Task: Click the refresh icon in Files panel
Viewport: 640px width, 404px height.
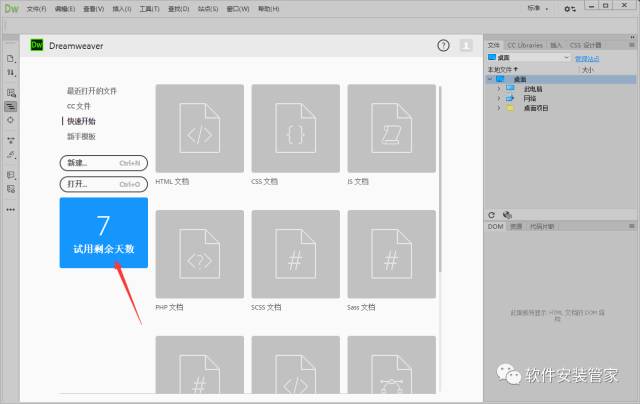Action: (492, 215)
